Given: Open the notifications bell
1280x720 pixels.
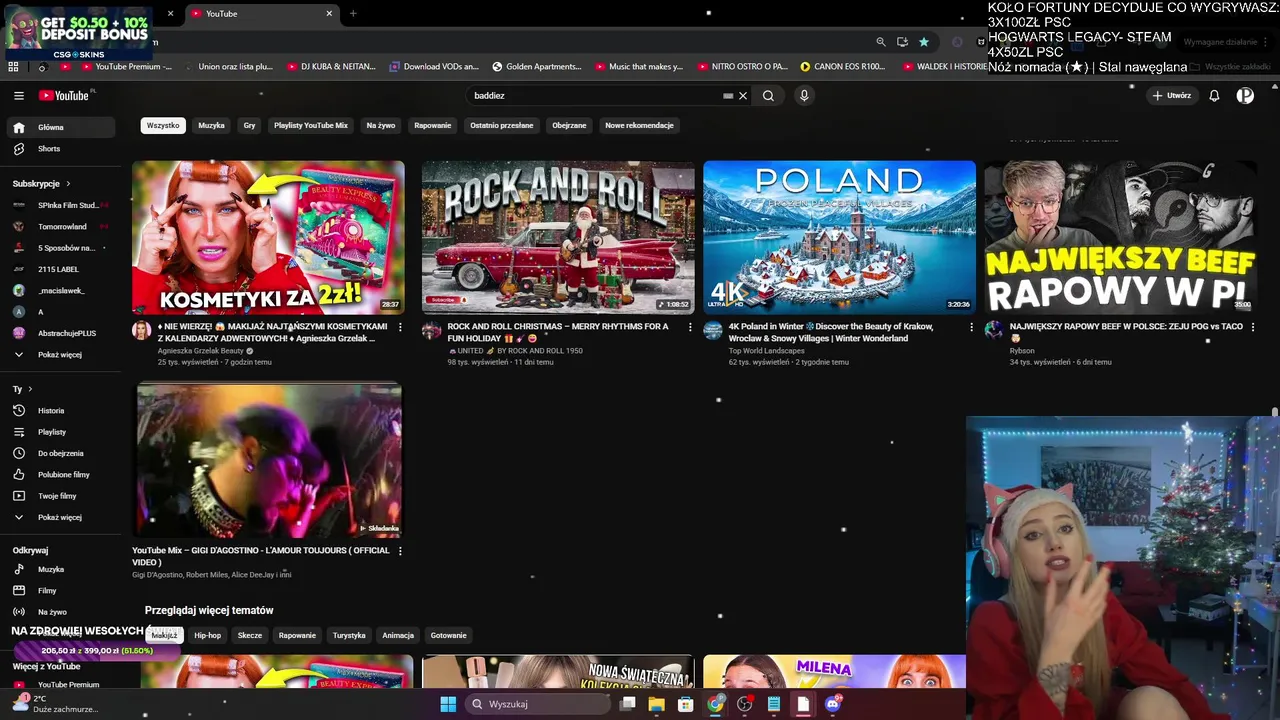Looking at the screenshot, I should click(x=1214, y=96).
